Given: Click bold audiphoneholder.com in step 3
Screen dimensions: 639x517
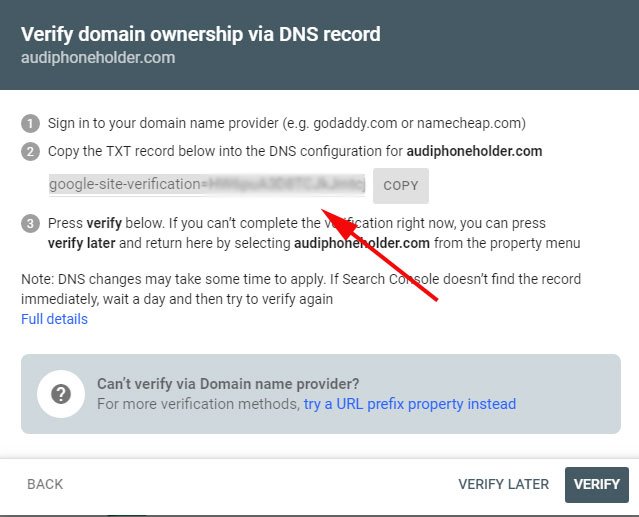Looking at the screenshot, I should tap(362, 243).
